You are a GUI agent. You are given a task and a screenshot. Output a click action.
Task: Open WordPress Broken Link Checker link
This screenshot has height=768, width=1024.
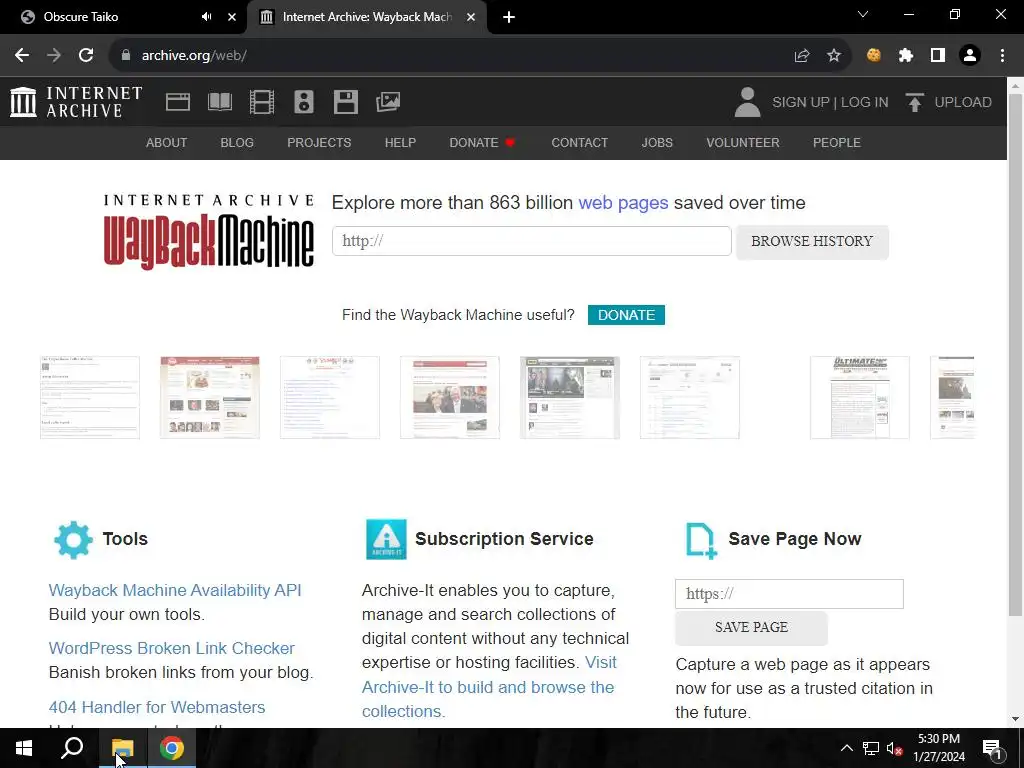172,648
